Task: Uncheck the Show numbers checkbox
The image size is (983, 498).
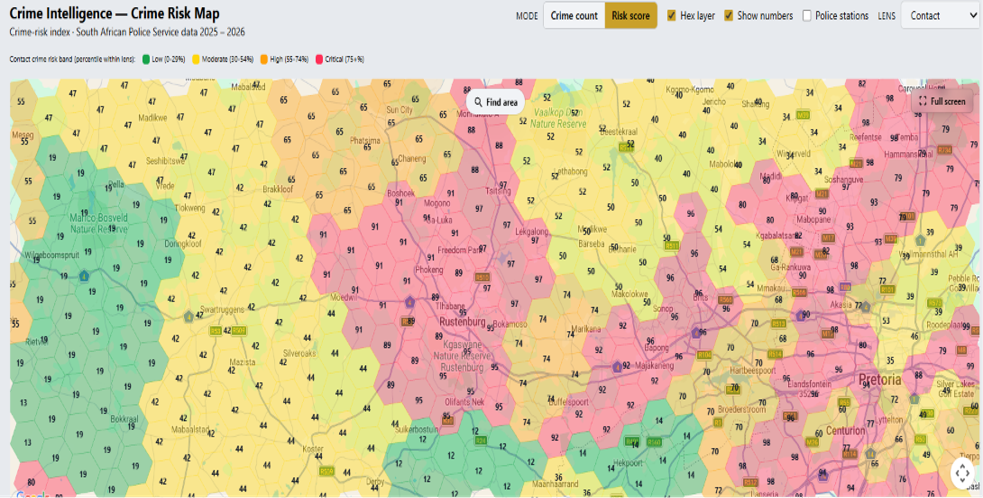Action: pyautogui.click(x=728, y=16)
